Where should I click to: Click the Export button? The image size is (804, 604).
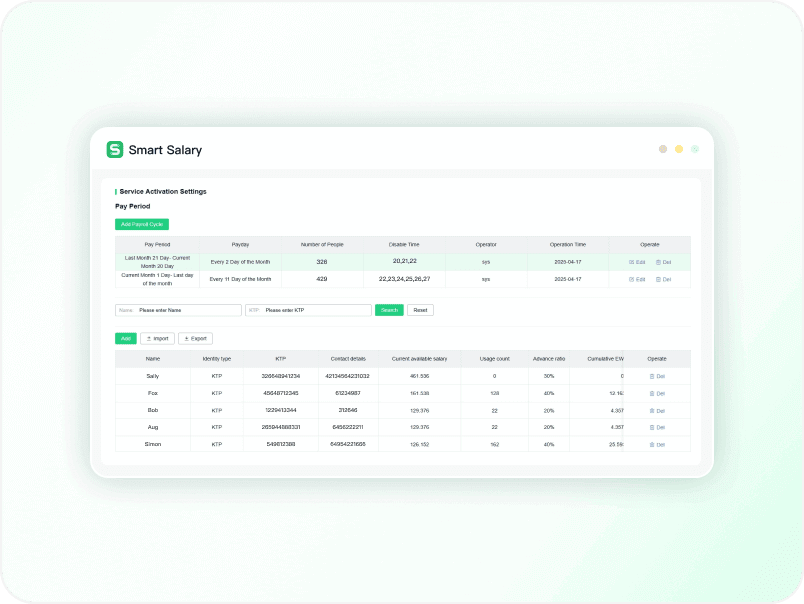(195, 339)
